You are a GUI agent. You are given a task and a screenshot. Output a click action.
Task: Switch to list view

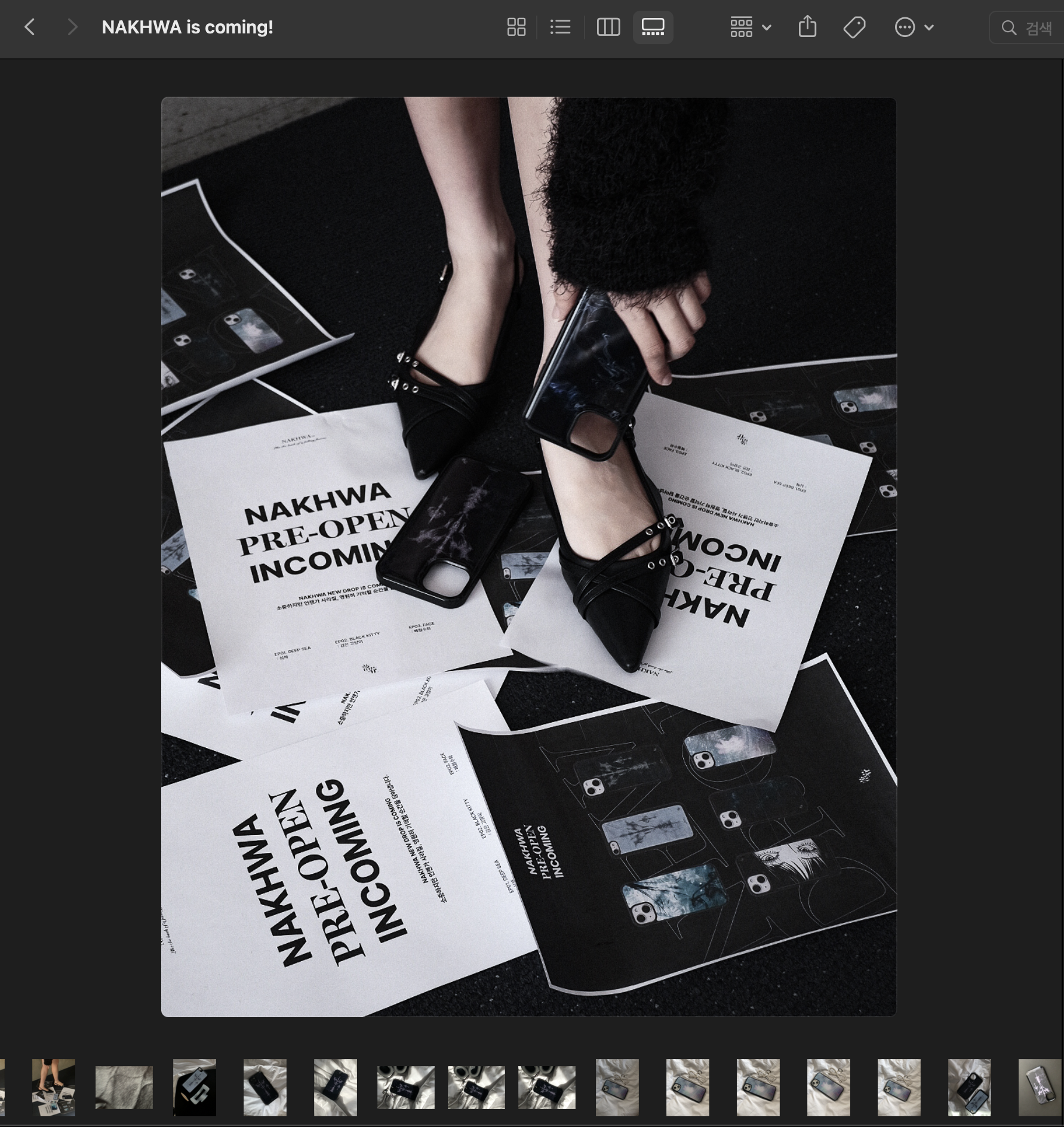[x=560, y=27]
